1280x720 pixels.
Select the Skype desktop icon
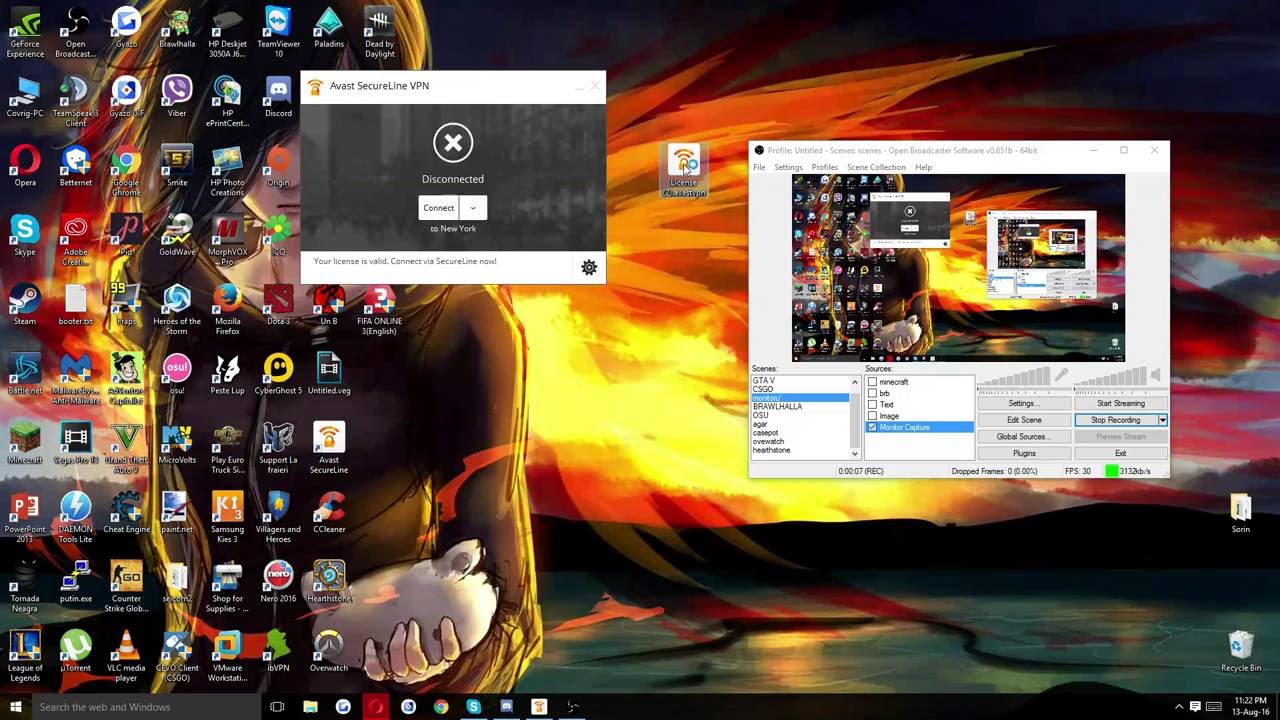click(x=25, y=235)
